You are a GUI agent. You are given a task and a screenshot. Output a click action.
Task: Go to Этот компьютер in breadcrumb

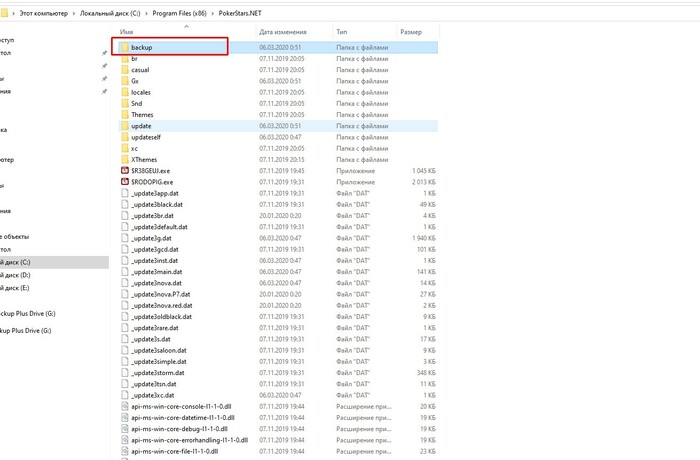click(x=43, y=13)
